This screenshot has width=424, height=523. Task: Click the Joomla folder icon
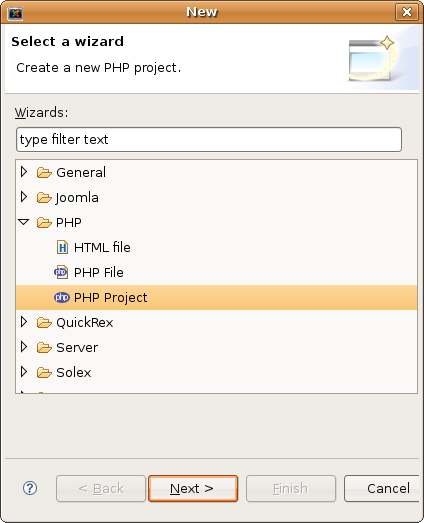tap(44, 197)
